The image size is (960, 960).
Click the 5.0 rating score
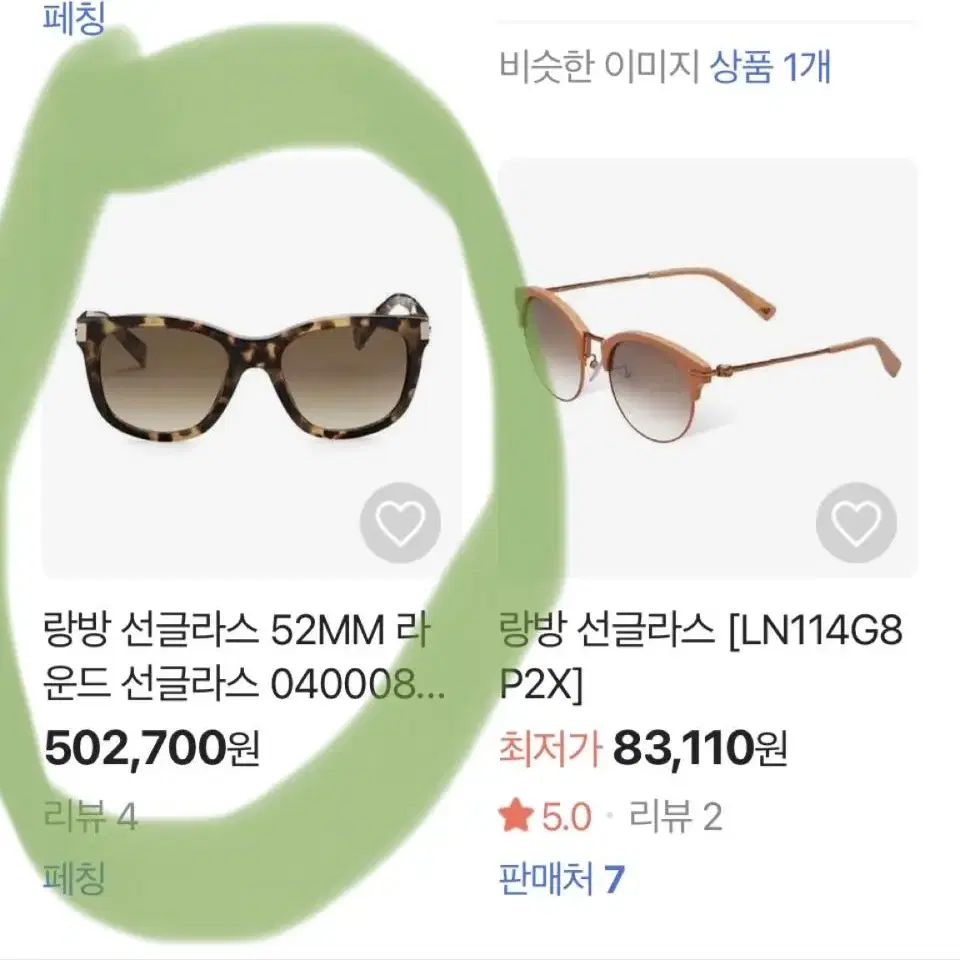[566, 817]
